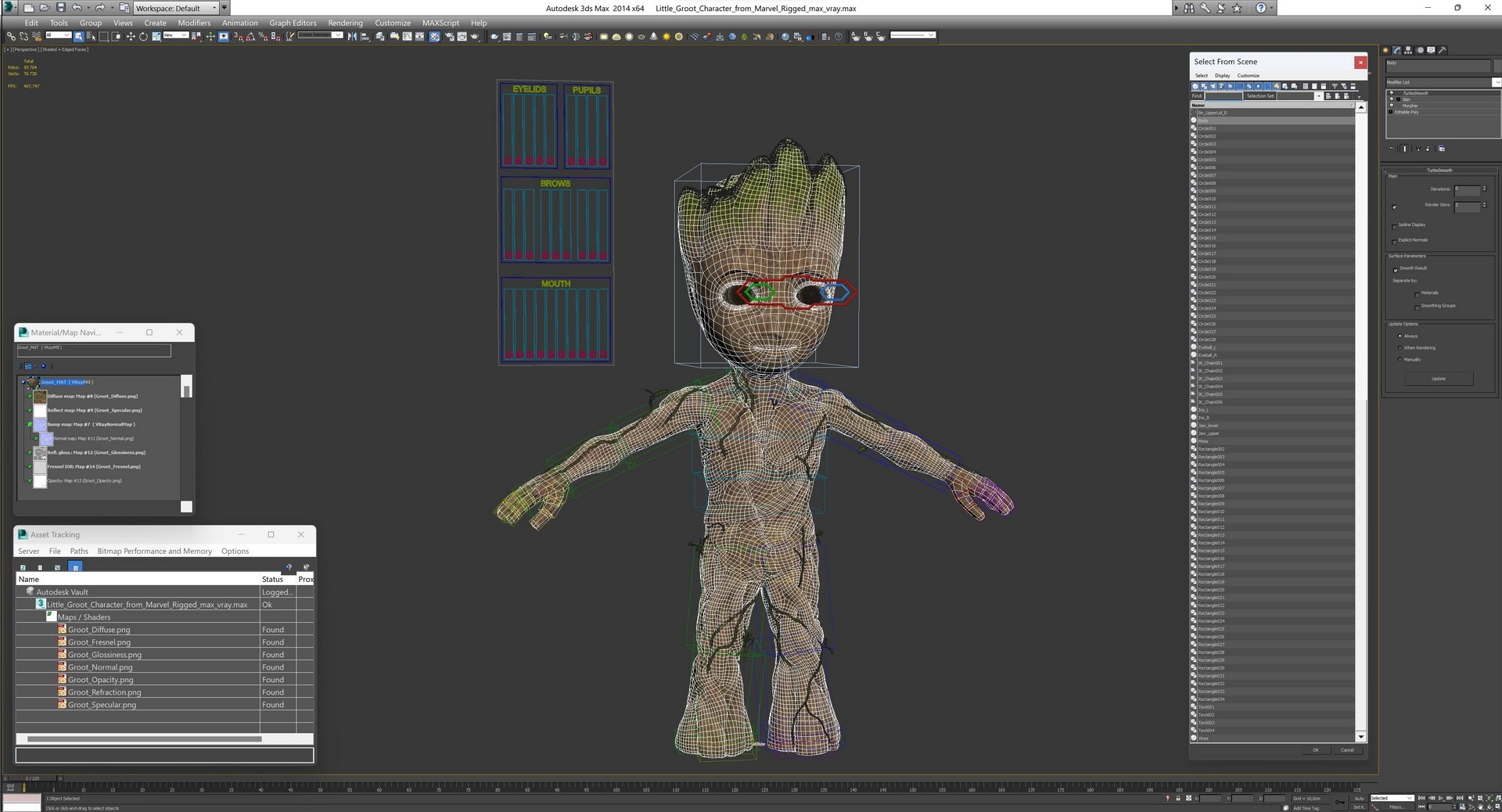Activate the Select Object tool
The height and width of the screenshot is (812, 1502).
click(78, 36)
